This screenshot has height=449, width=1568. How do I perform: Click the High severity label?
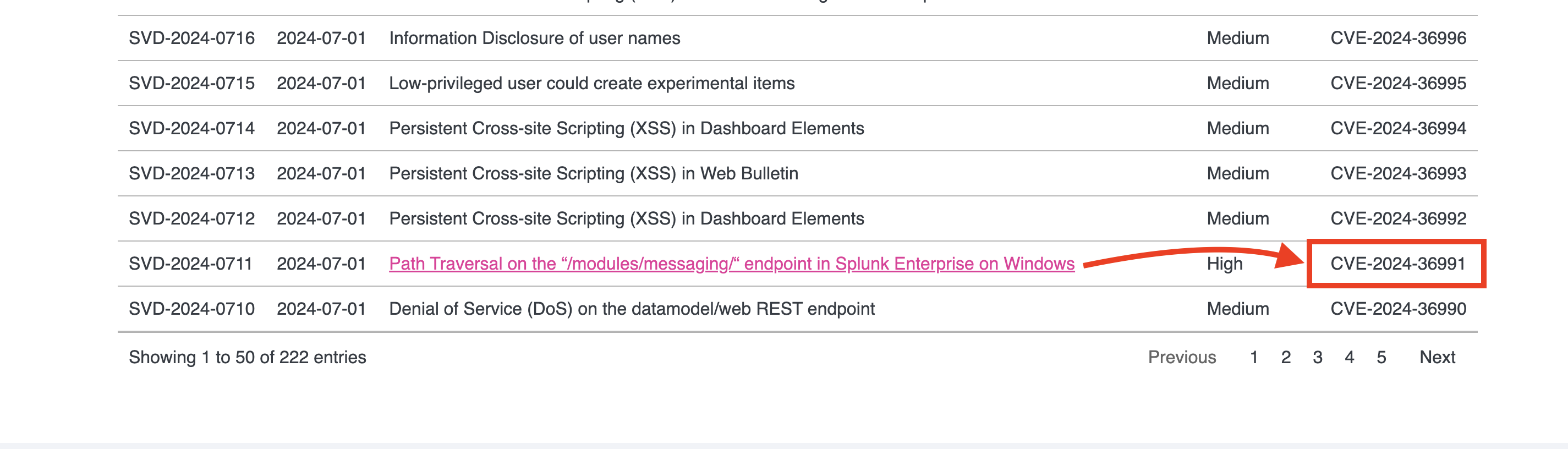(x=1224, y=264)
